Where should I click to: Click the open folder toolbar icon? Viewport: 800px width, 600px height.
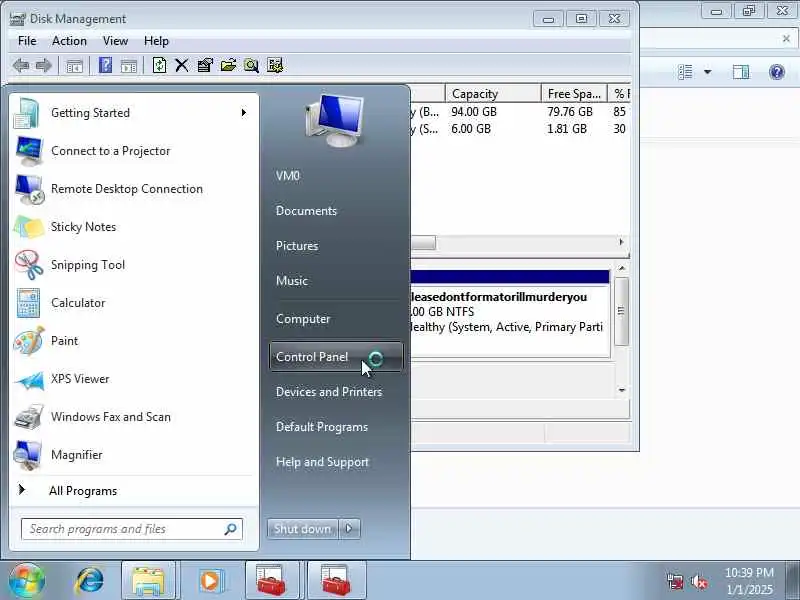click(x=228, y=65)
